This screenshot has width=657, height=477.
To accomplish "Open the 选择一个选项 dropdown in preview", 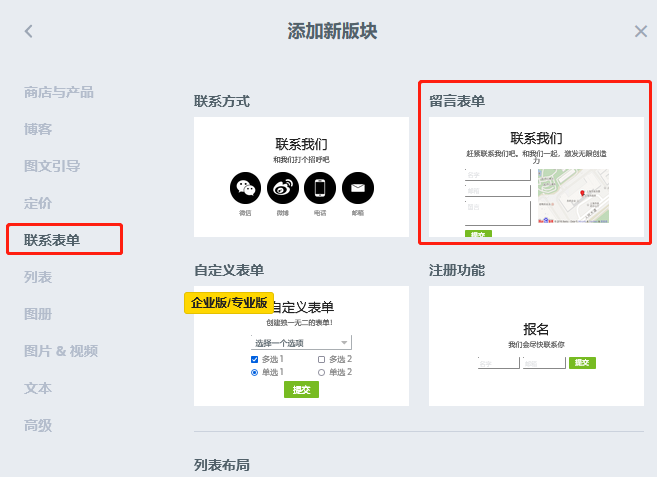I will 301,342.
